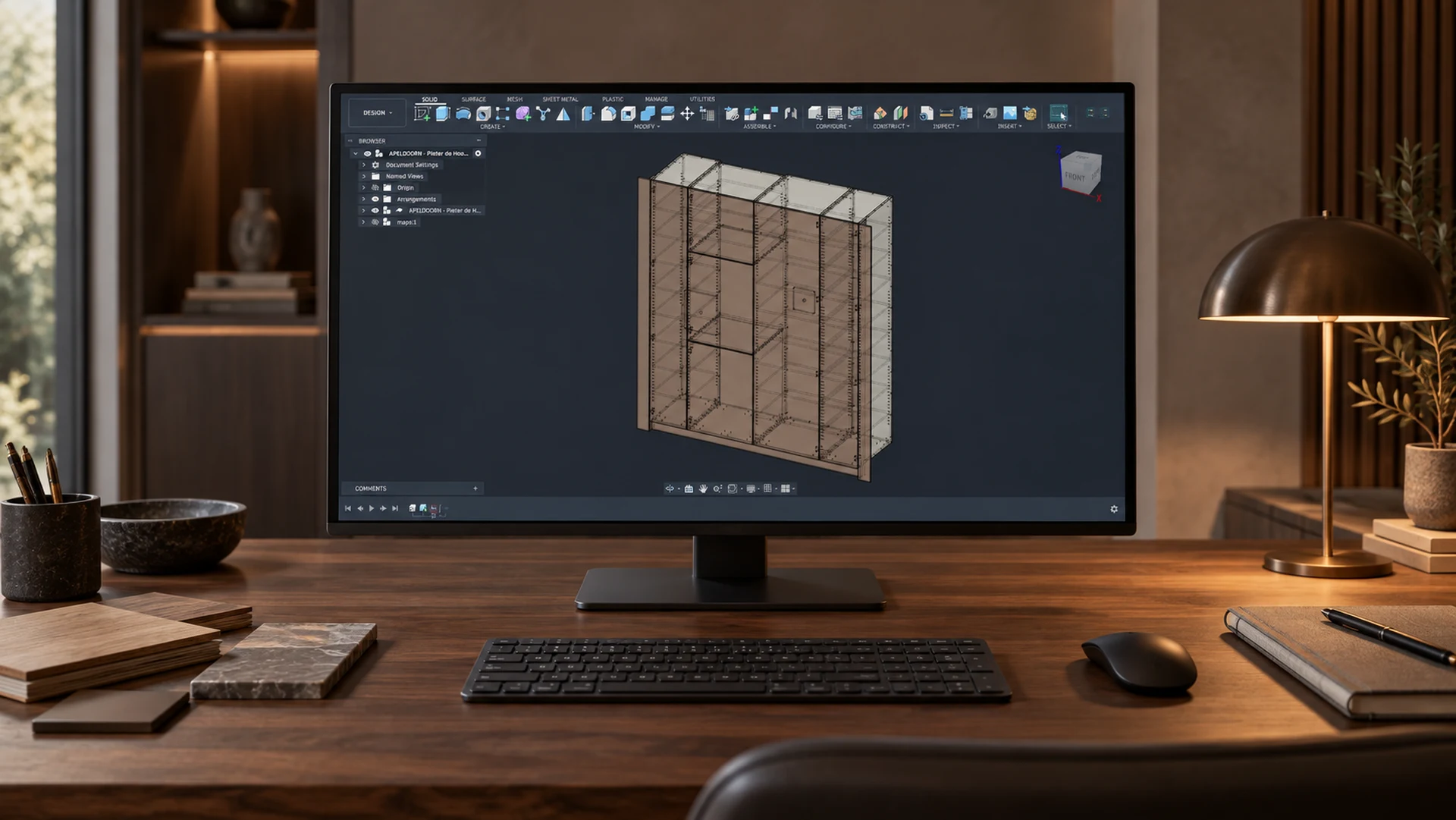Choose the Zoom navigation tool
The height and width of the screenshot is (820, 1456).
coord(717,489)
